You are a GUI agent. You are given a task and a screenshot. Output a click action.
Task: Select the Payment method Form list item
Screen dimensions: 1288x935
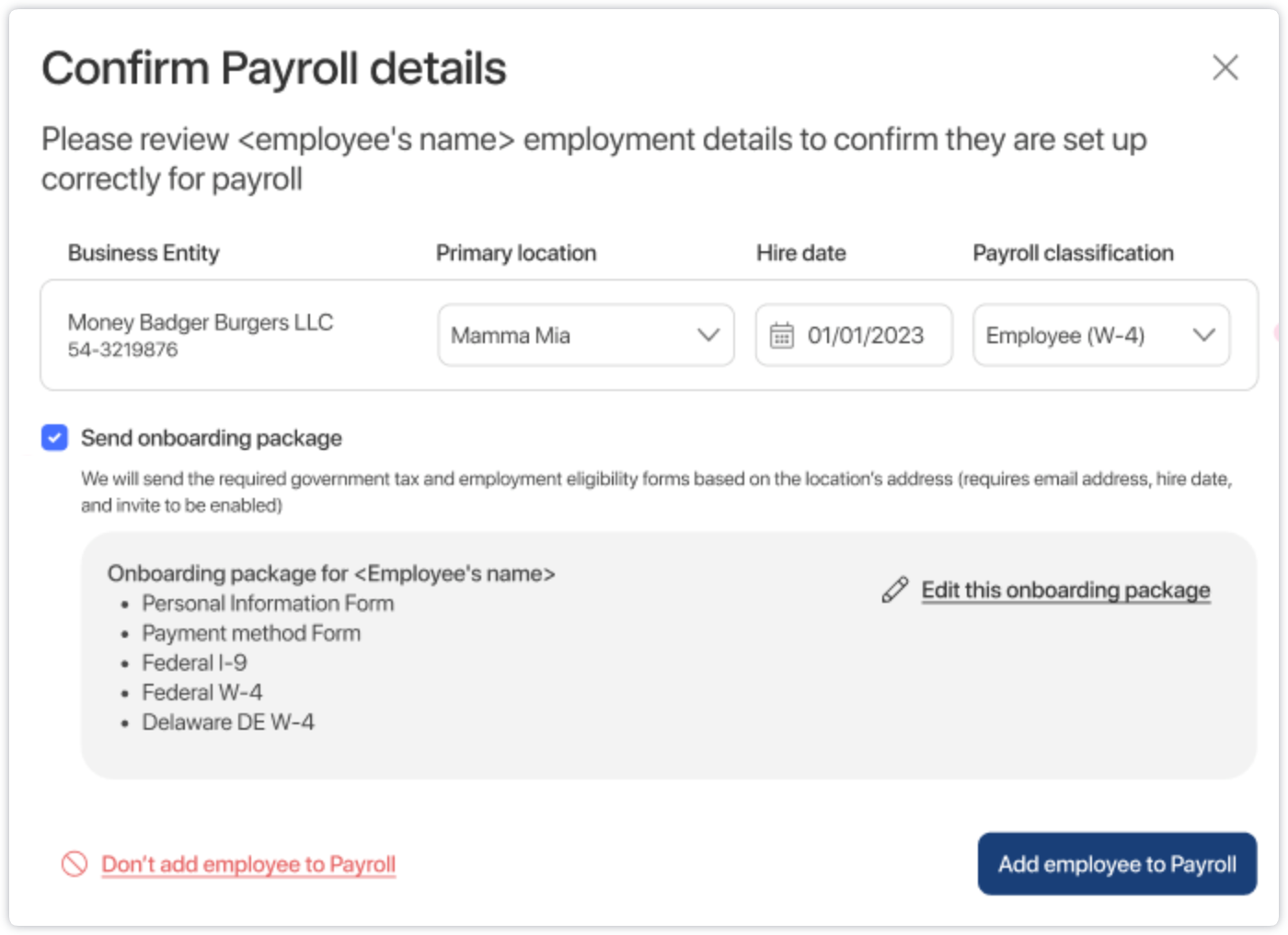coord(251,633)
